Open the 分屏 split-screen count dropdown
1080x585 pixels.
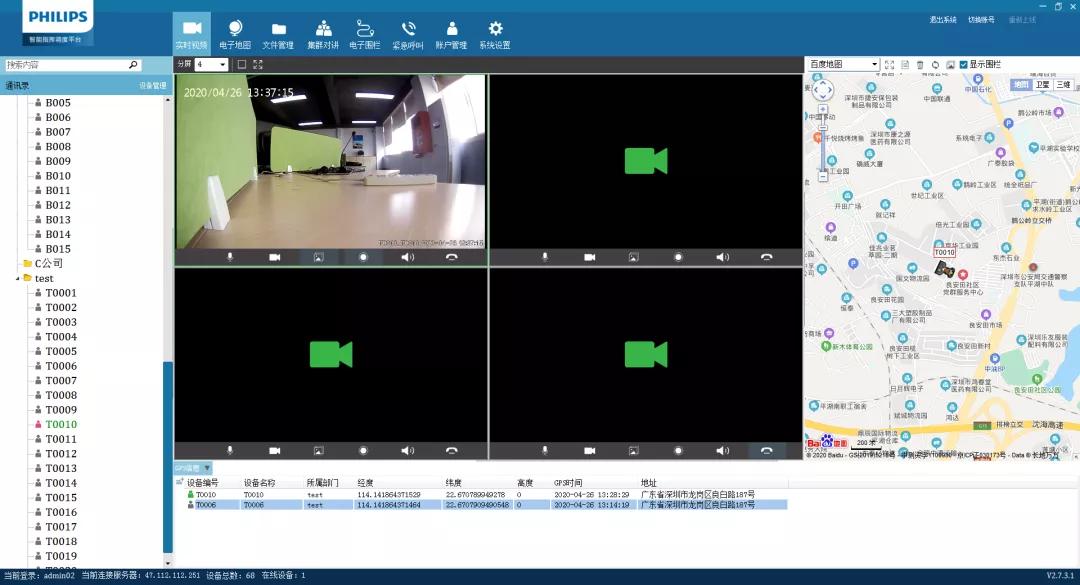tap(212, 64)
